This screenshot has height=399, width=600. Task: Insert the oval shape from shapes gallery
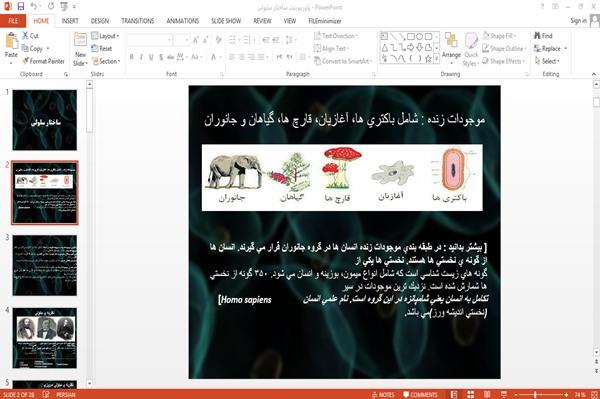click(420, 37)
